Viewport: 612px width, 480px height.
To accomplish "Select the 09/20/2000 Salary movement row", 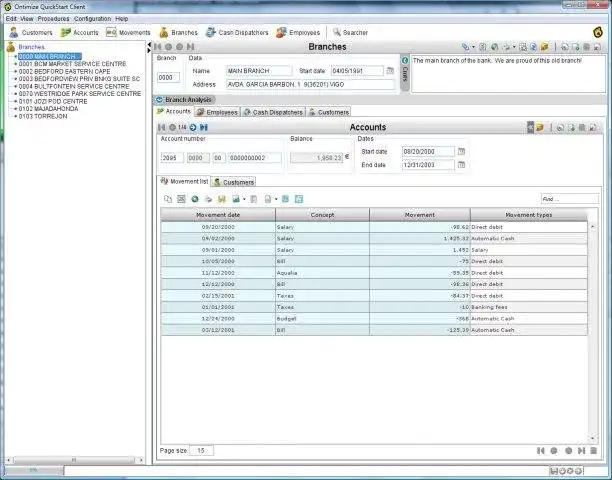I will click(x=374, y=227).
